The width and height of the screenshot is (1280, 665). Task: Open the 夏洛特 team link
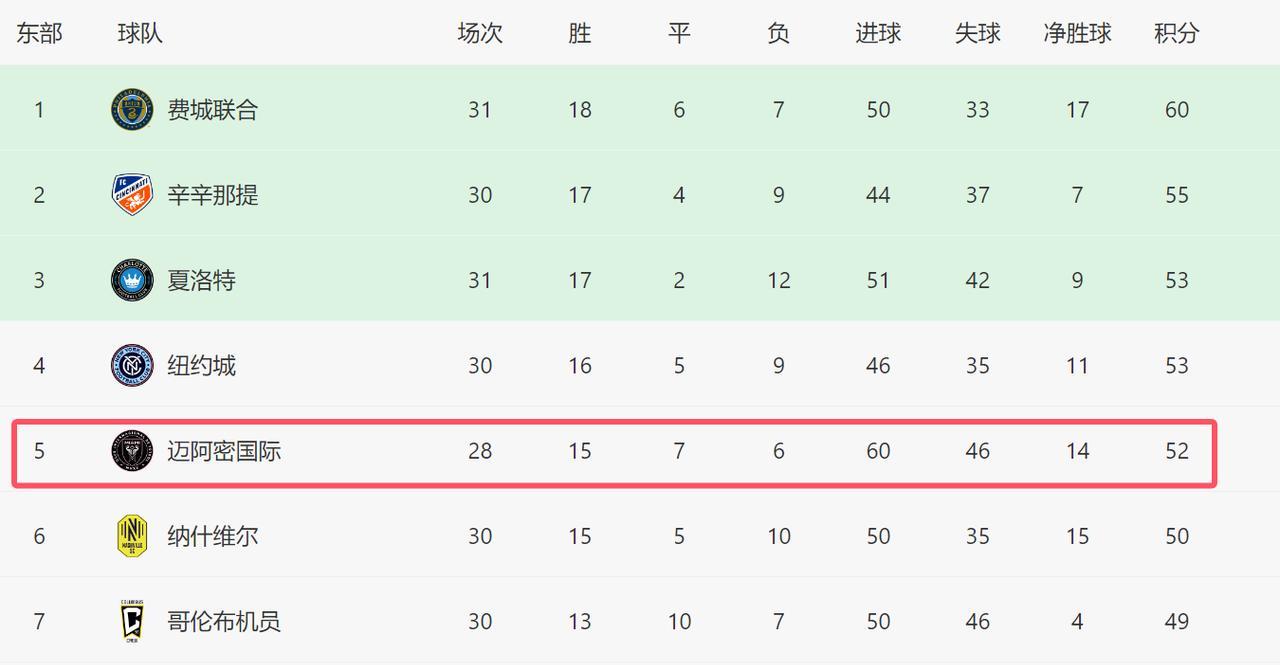[201, 280]
